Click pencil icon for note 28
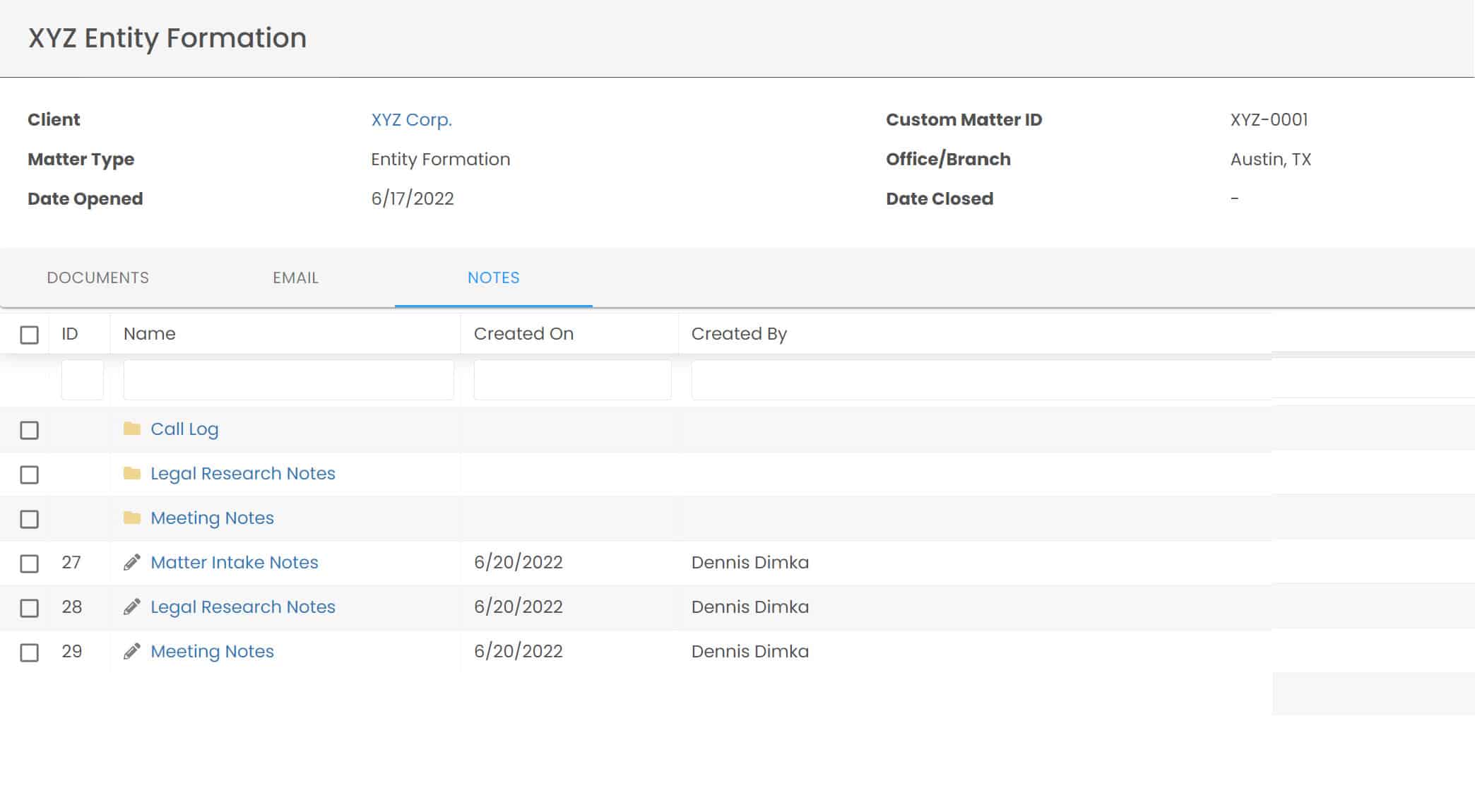The image size is (1475, 812). pyautogui.click(x=132, y=607)
